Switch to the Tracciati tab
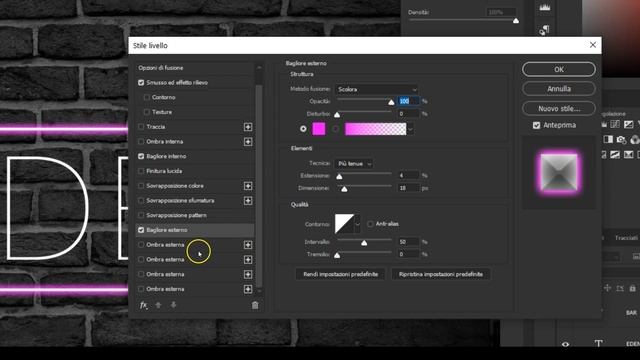 tap(626, 238)
